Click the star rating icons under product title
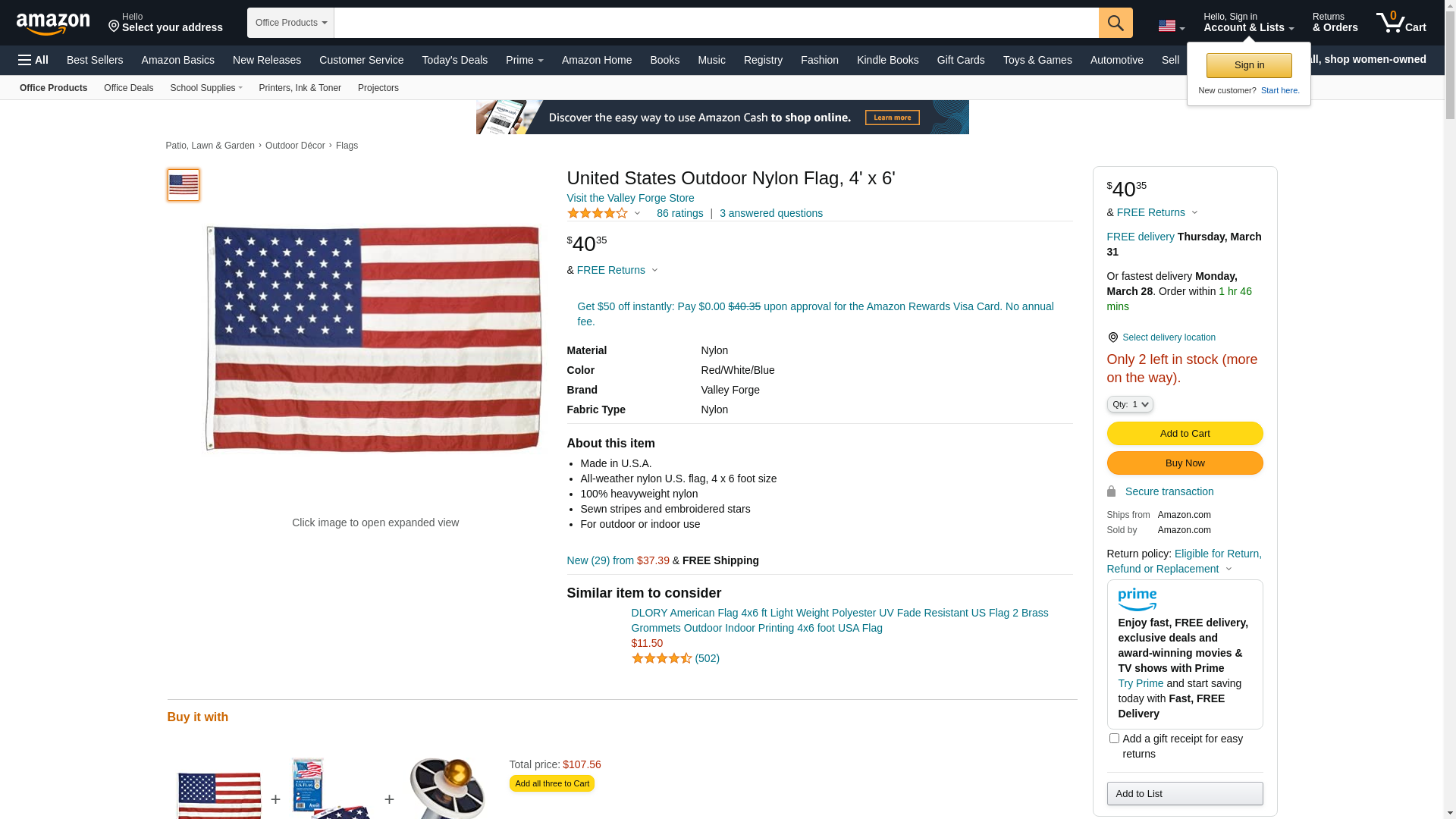The image size is (1456, 819). (x=598, y=213)
